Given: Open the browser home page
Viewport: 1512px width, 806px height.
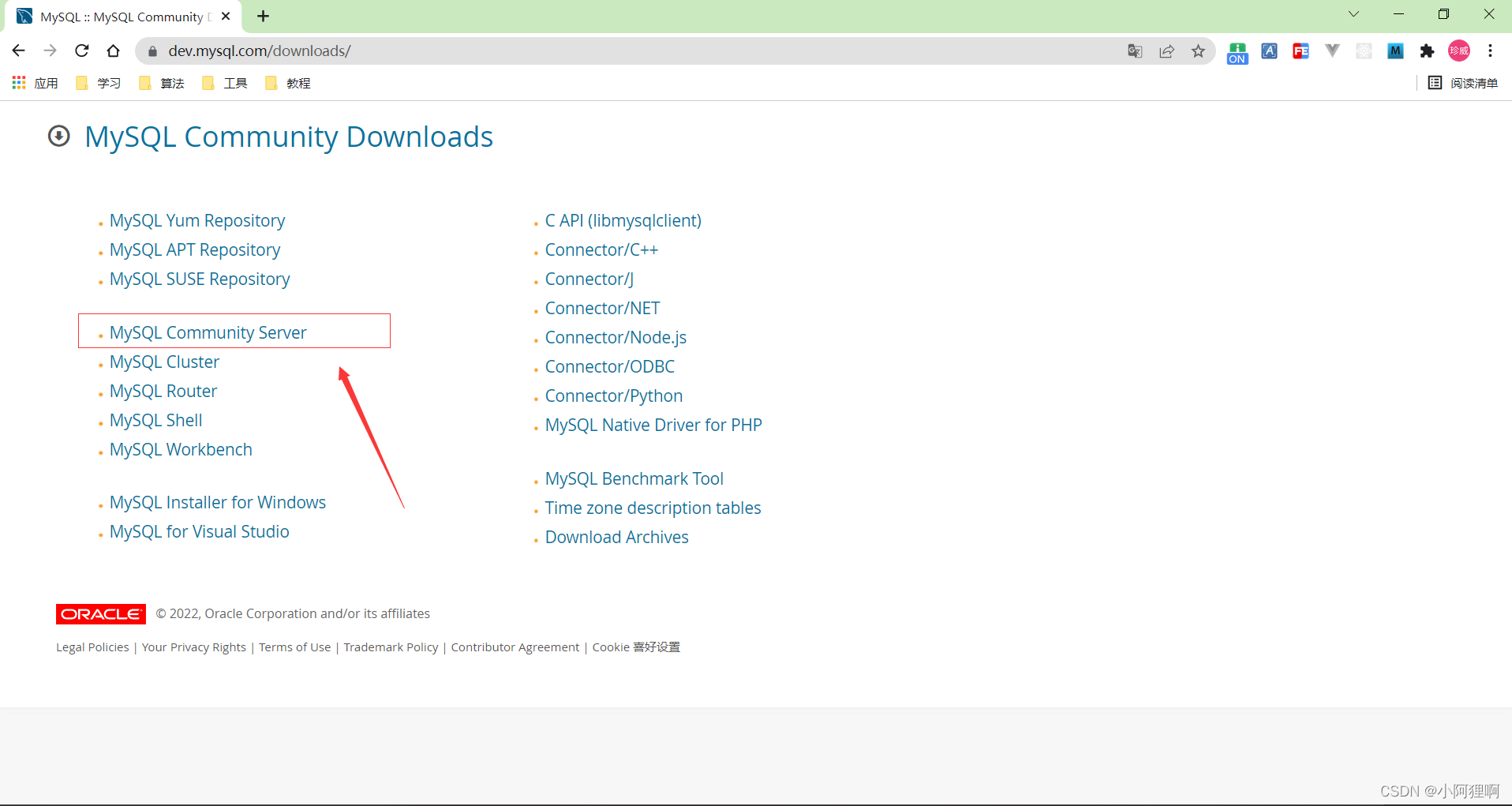Looking at the screenshot, I should [x=114, y=51].
